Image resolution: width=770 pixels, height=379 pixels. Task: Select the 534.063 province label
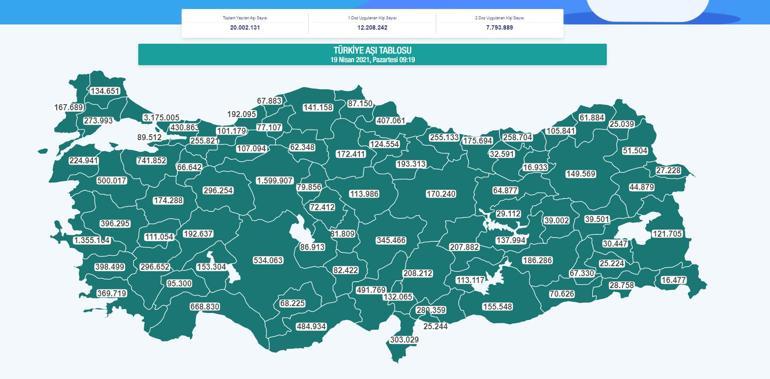pos(268,260)
